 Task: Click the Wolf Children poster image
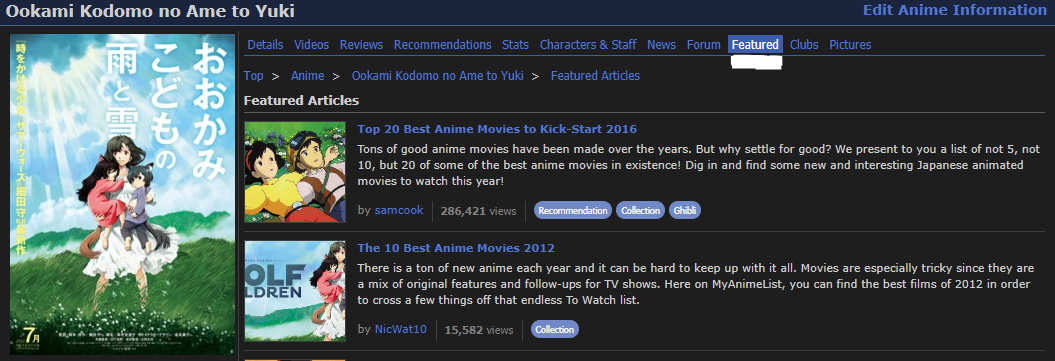tap(122, 194)
